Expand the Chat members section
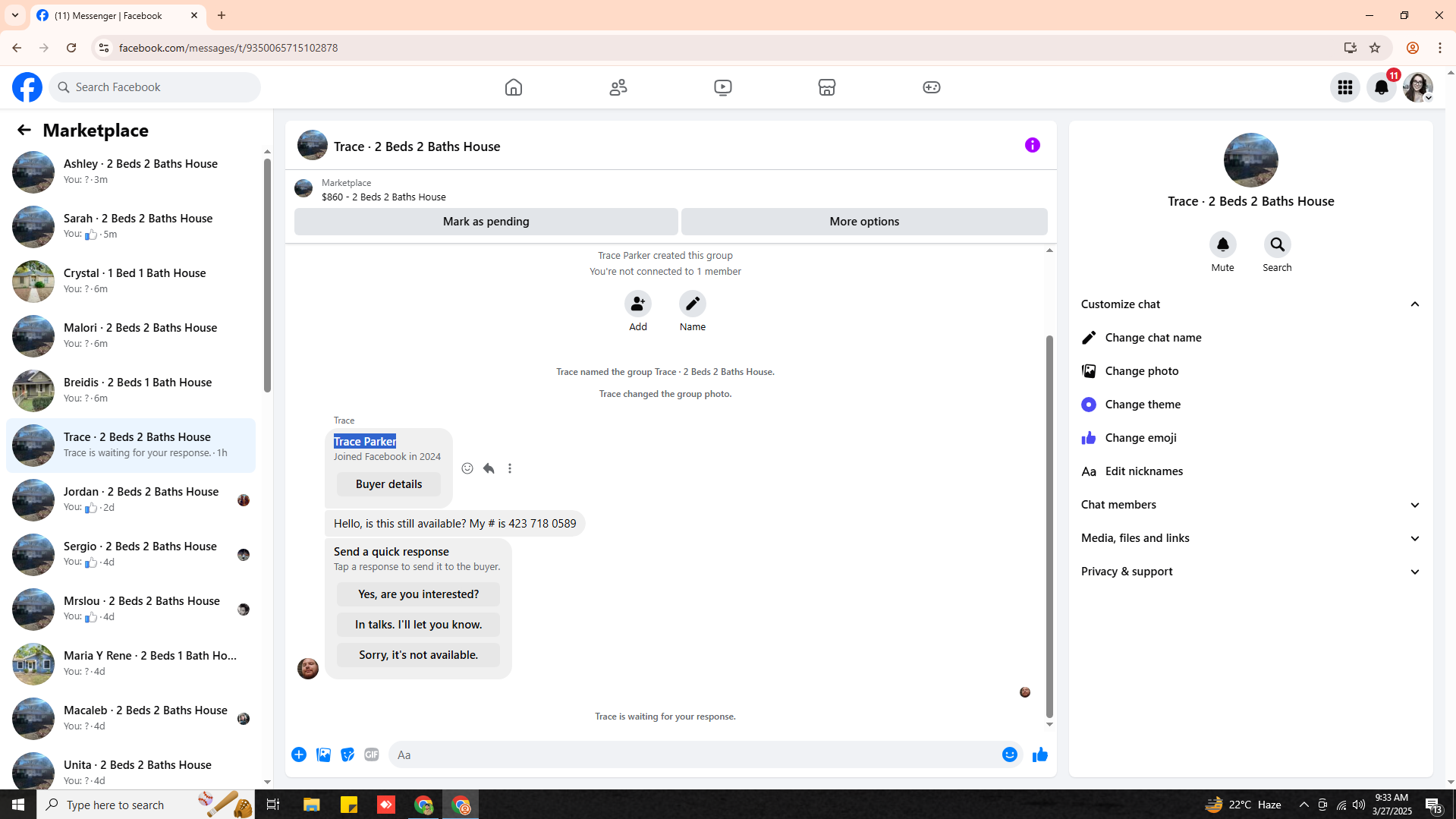1456x819 pixels. (1251, 505)
